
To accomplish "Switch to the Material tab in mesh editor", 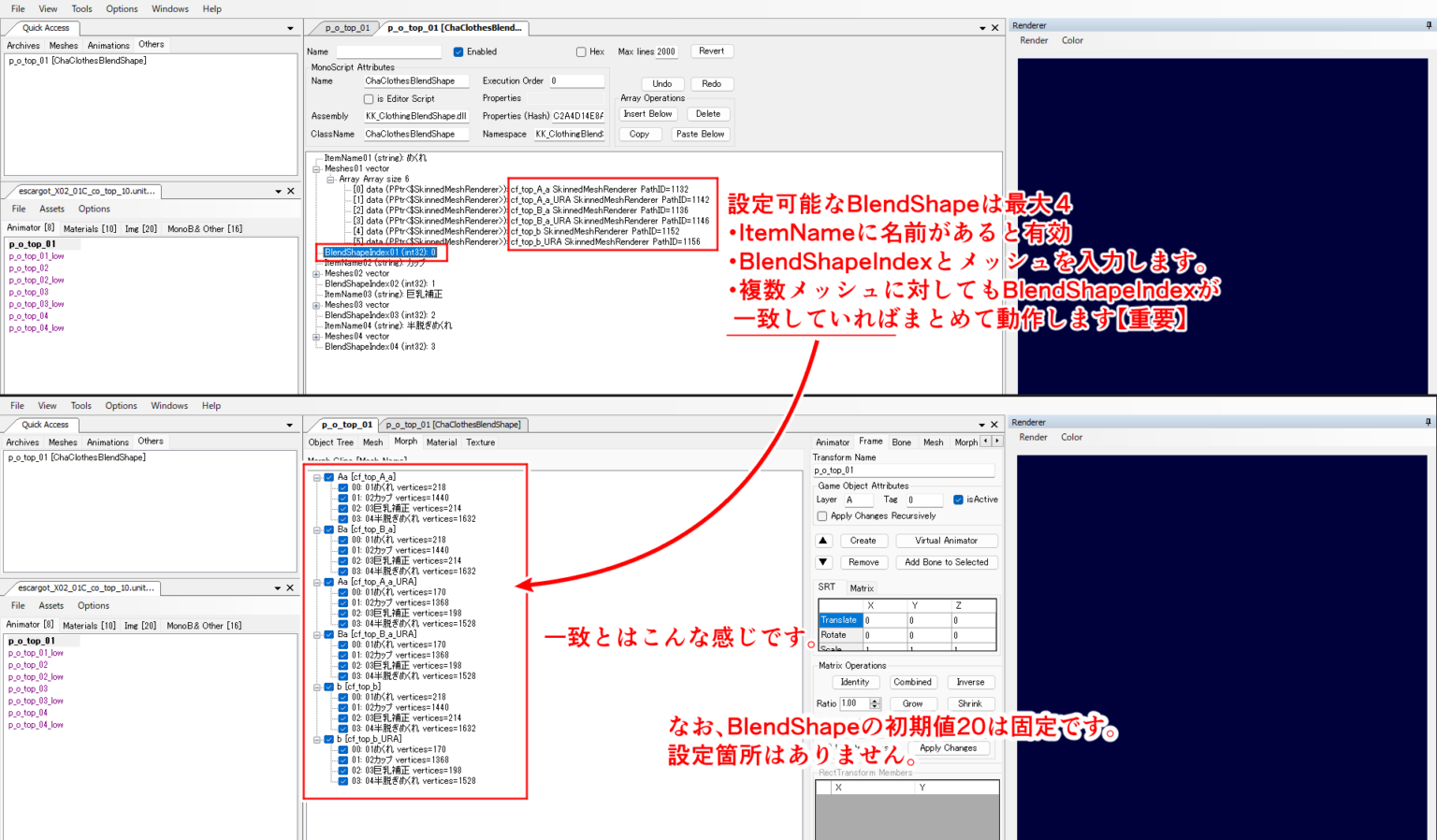I will 441,442.
